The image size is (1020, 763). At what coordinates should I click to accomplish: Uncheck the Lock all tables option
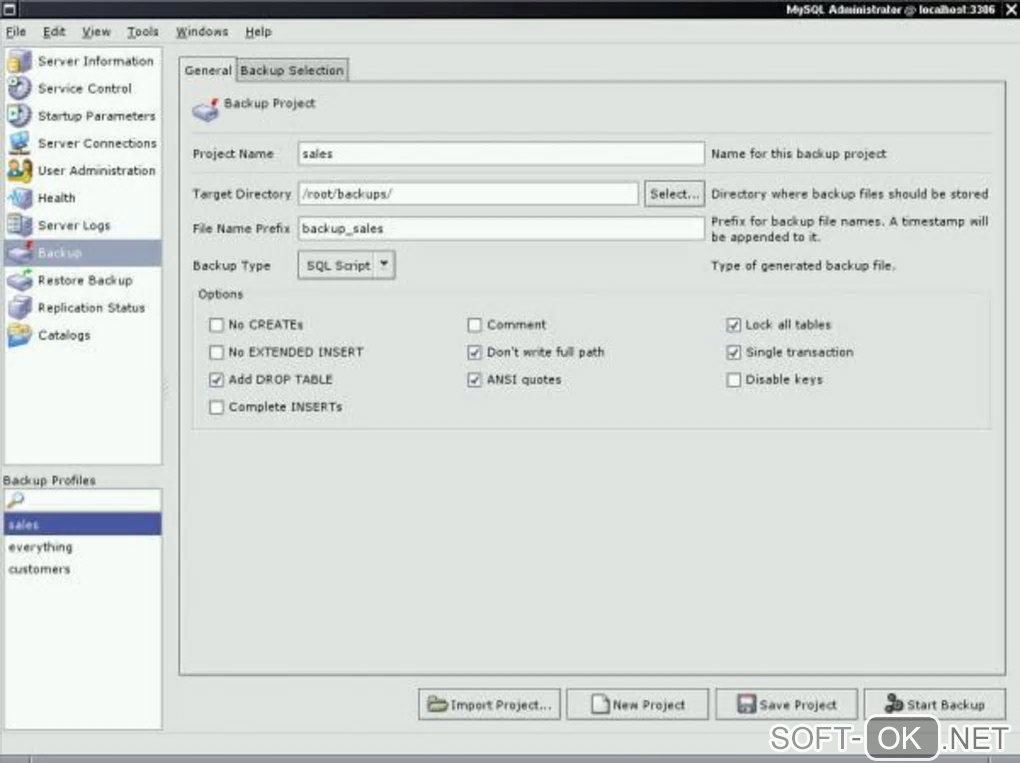[733, 325]
